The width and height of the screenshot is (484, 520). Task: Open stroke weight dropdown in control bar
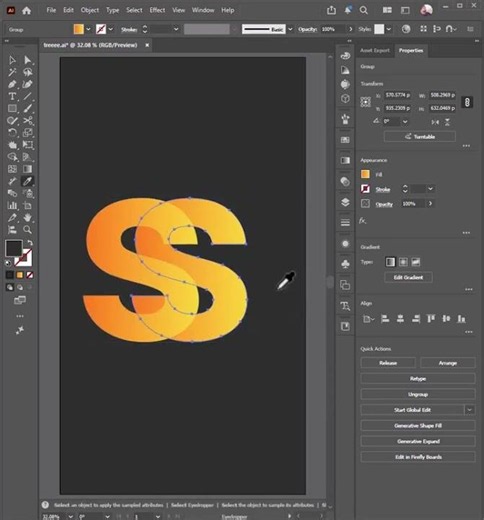(x=176, y=29)
